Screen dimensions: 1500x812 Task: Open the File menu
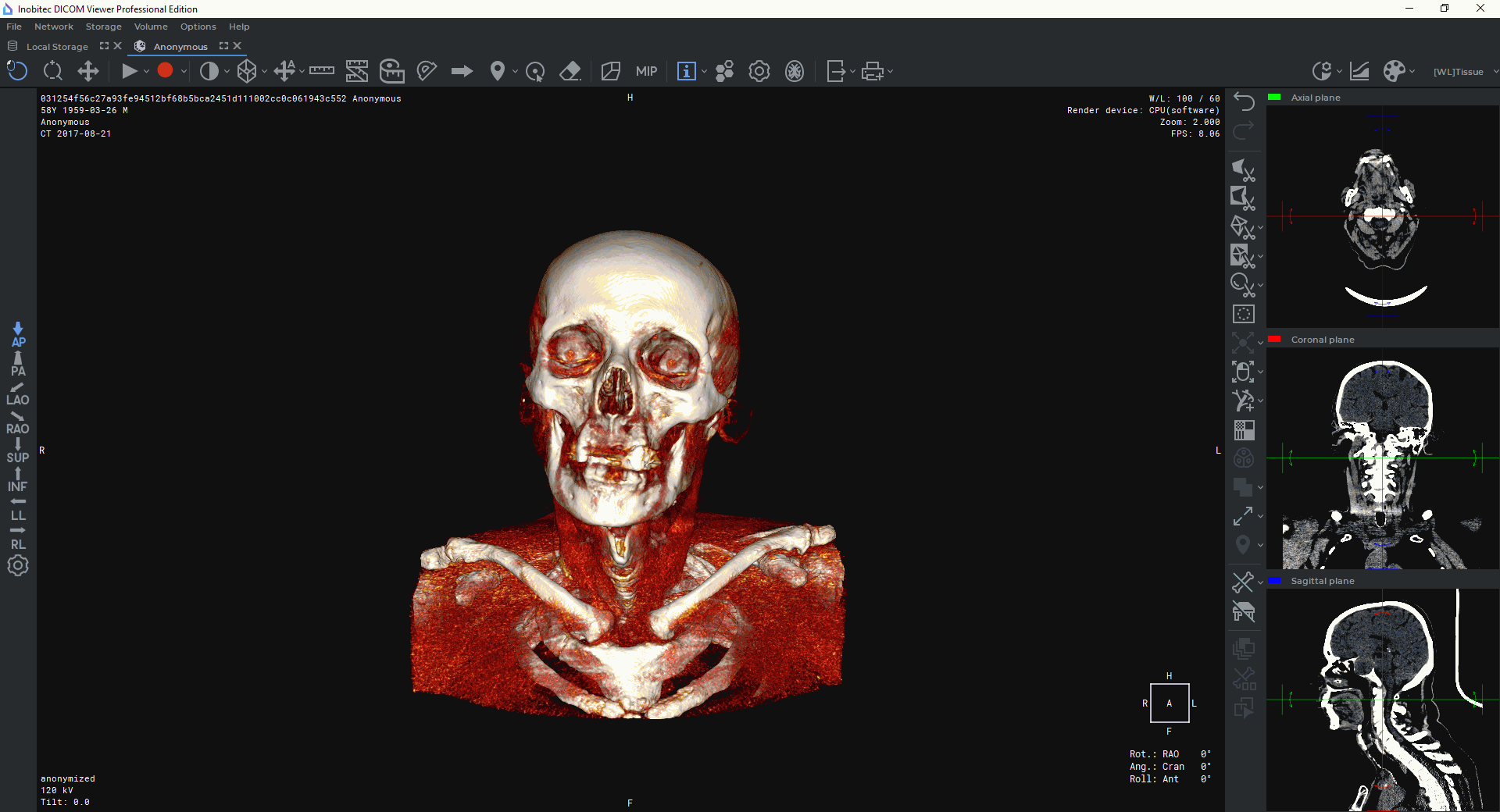click(14, 27)
